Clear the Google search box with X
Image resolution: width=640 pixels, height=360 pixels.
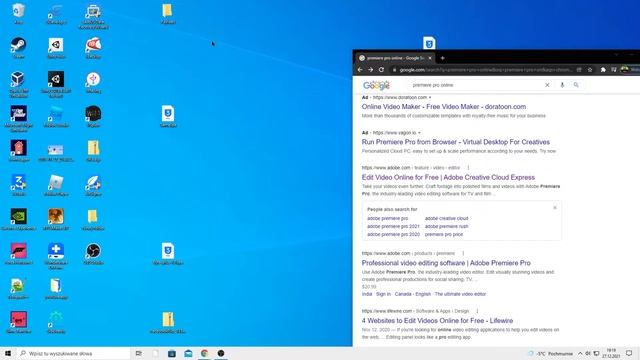(547, 85)
